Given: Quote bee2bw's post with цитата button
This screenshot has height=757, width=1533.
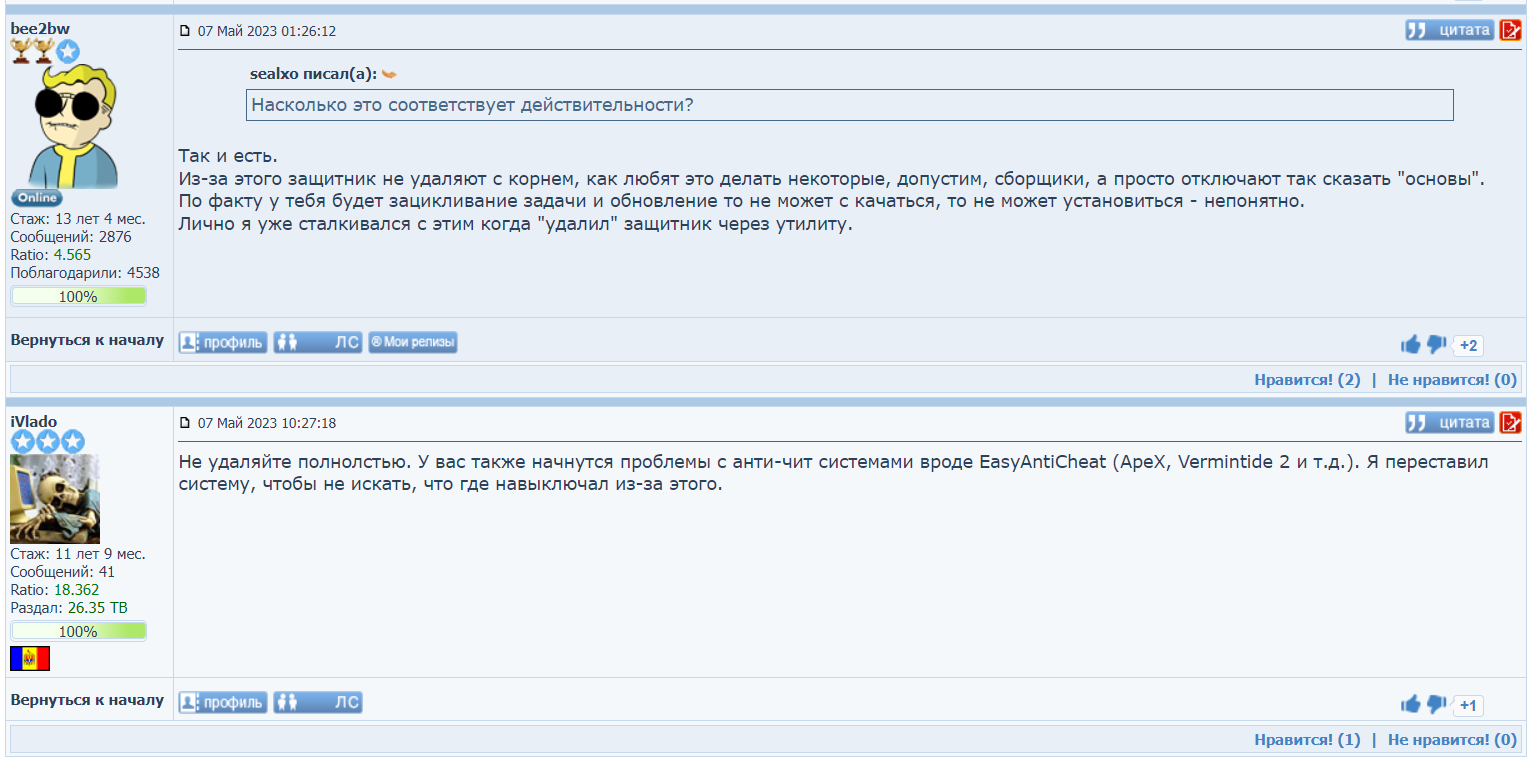Looking at the screenshot, I should coord(1449,30).
